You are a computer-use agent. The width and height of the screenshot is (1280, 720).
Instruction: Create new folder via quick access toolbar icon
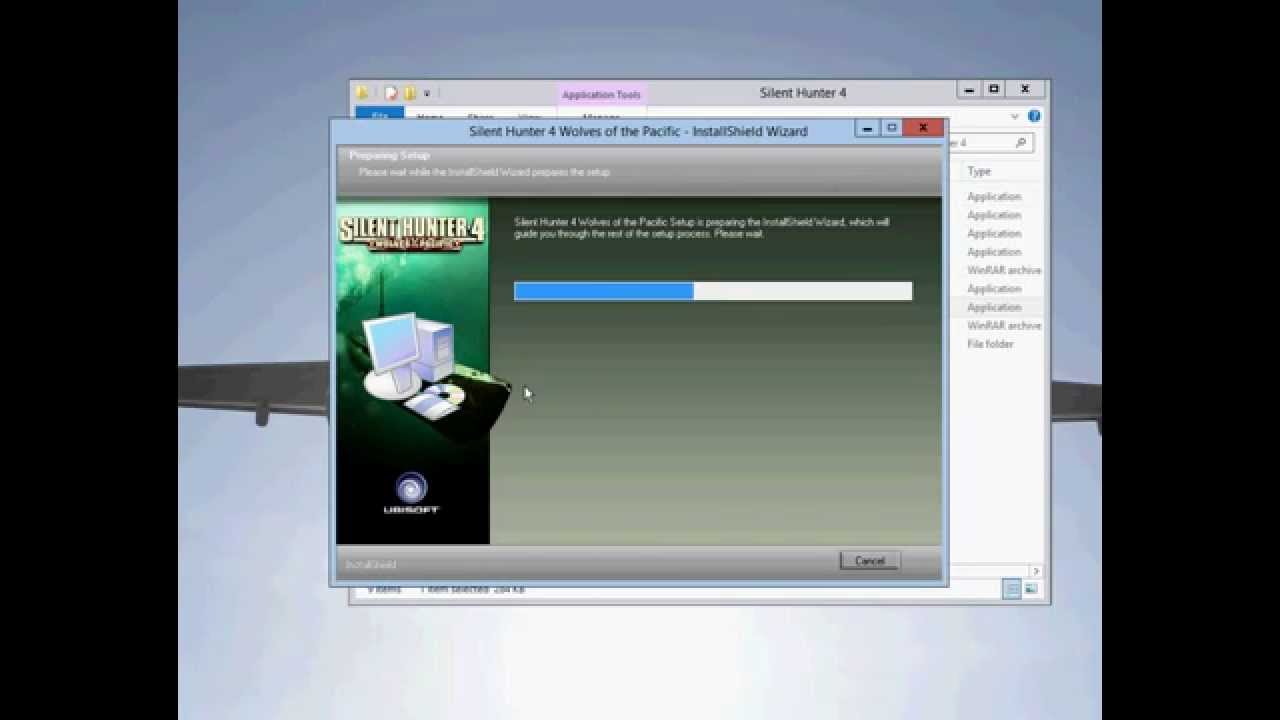[409, 93]
